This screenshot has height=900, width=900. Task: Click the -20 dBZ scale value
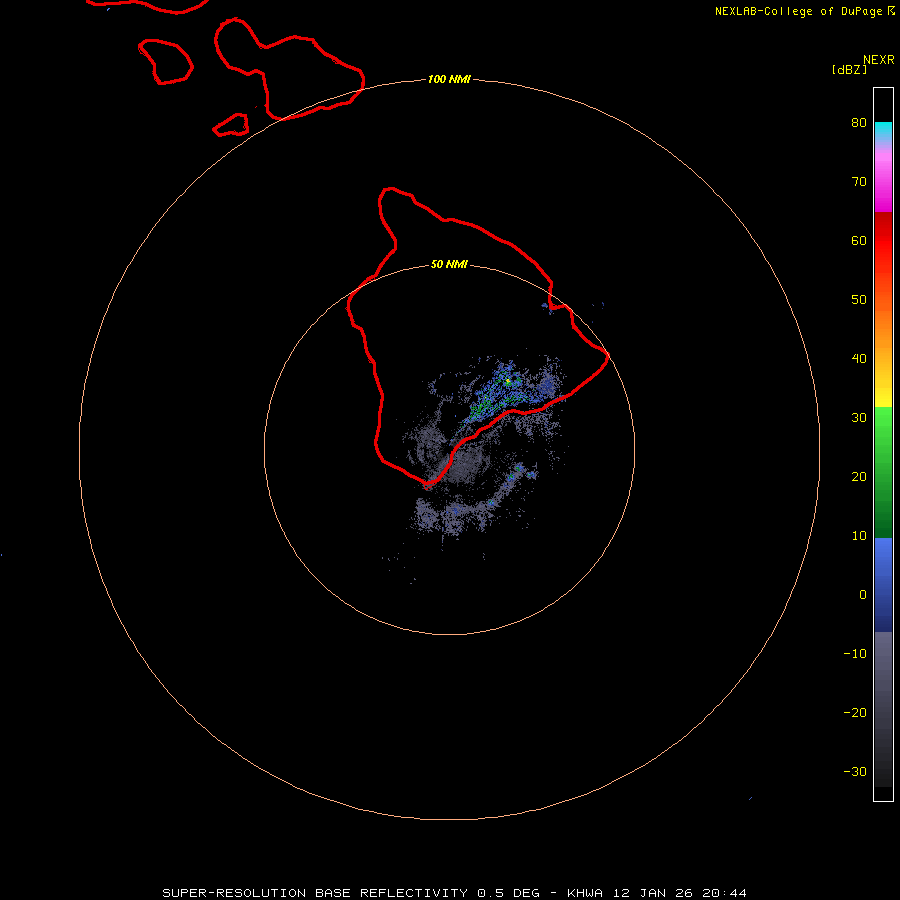click(855, 712)
